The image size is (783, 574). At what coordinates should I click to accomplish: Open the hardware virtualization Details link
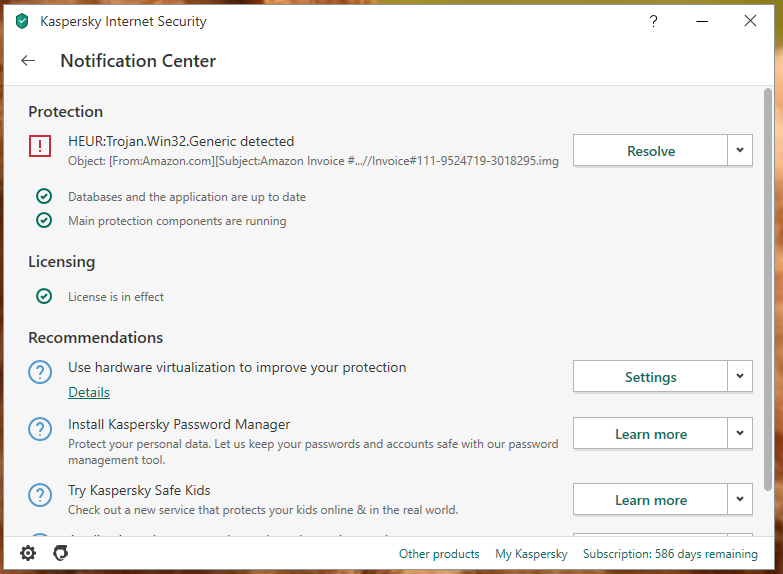pos(89,393)
